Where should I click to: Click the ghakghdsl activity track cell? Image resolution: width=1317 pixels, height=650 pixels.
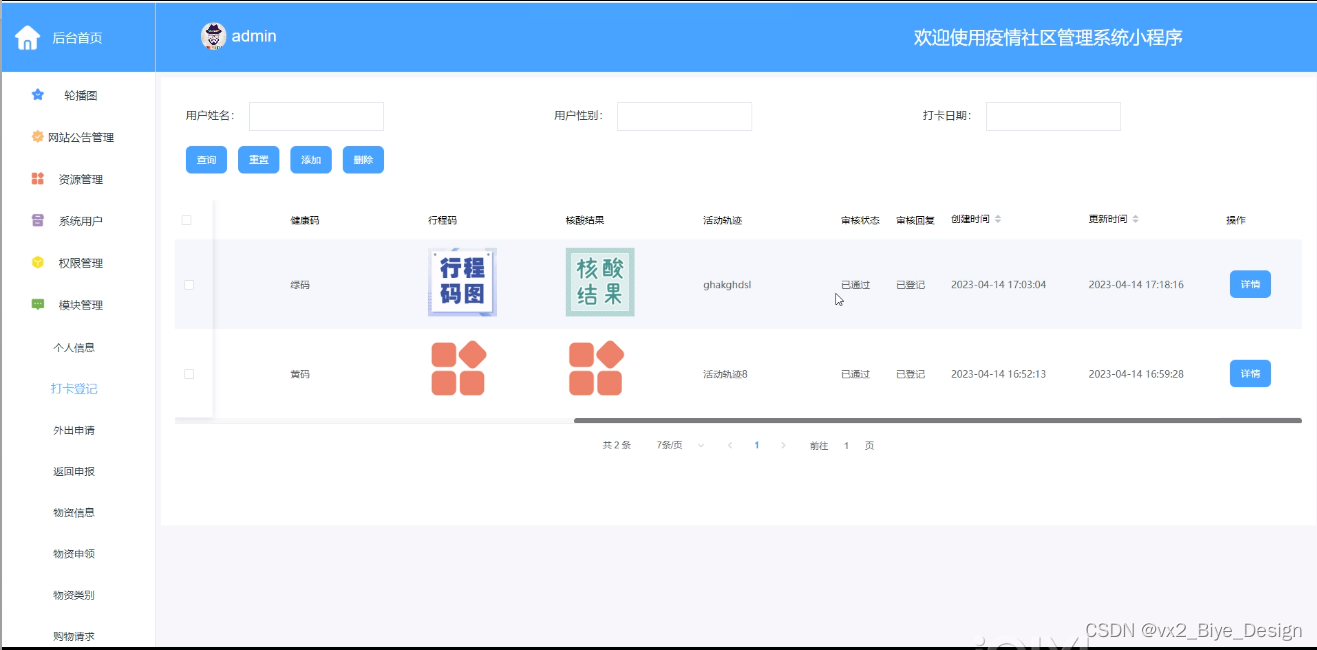coord(727,285)
